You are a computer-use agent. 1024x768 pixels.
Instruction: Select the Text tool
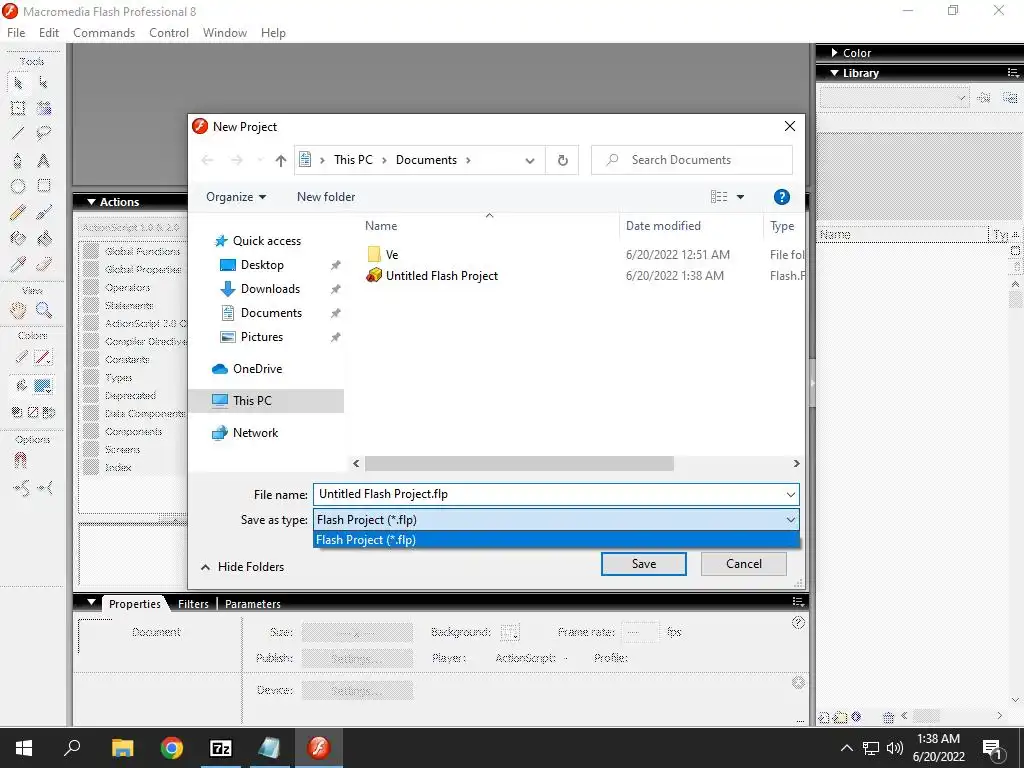(44, 160)
